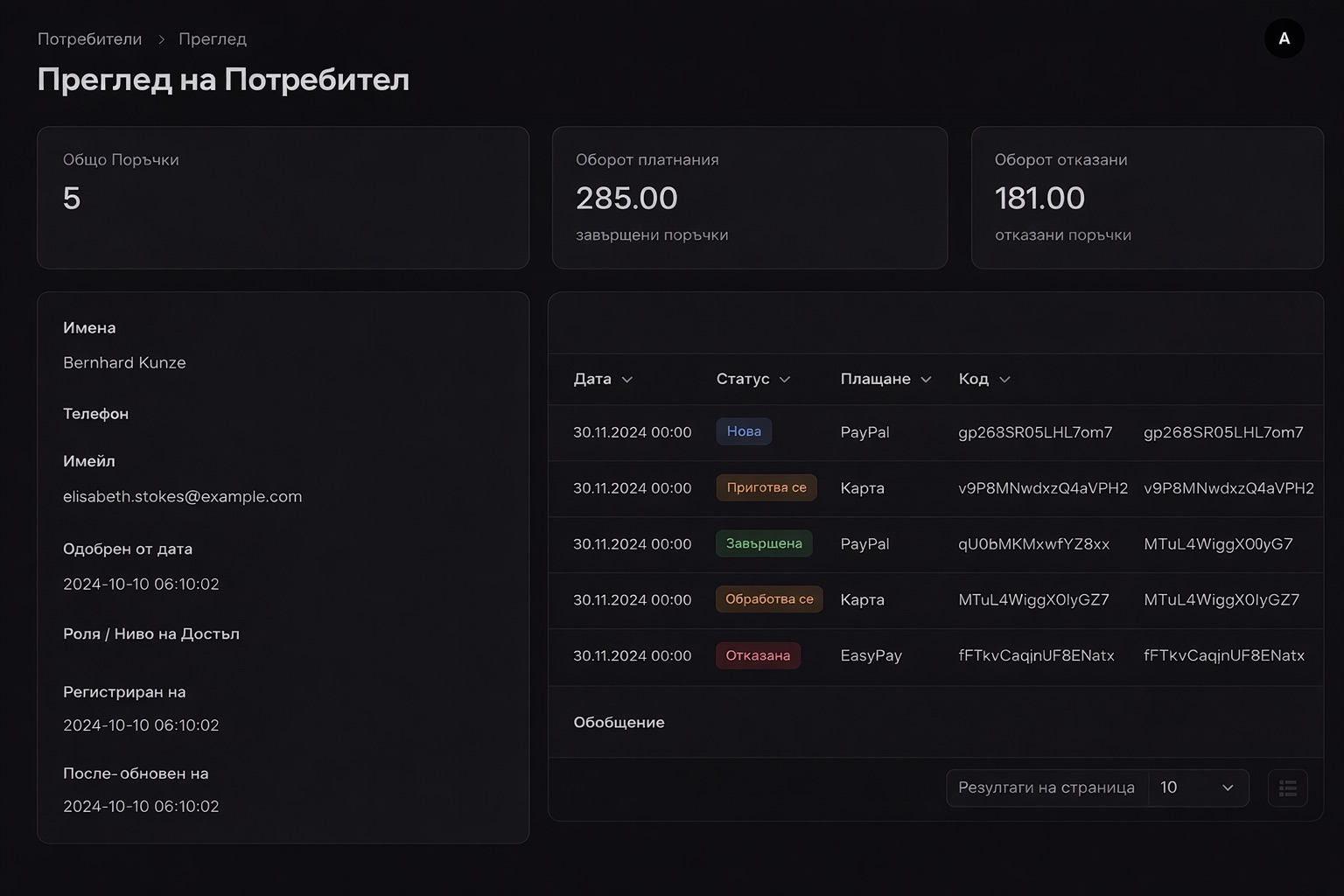Click the Нова status badge
The image size is (1344, 896).
(744, 431)
